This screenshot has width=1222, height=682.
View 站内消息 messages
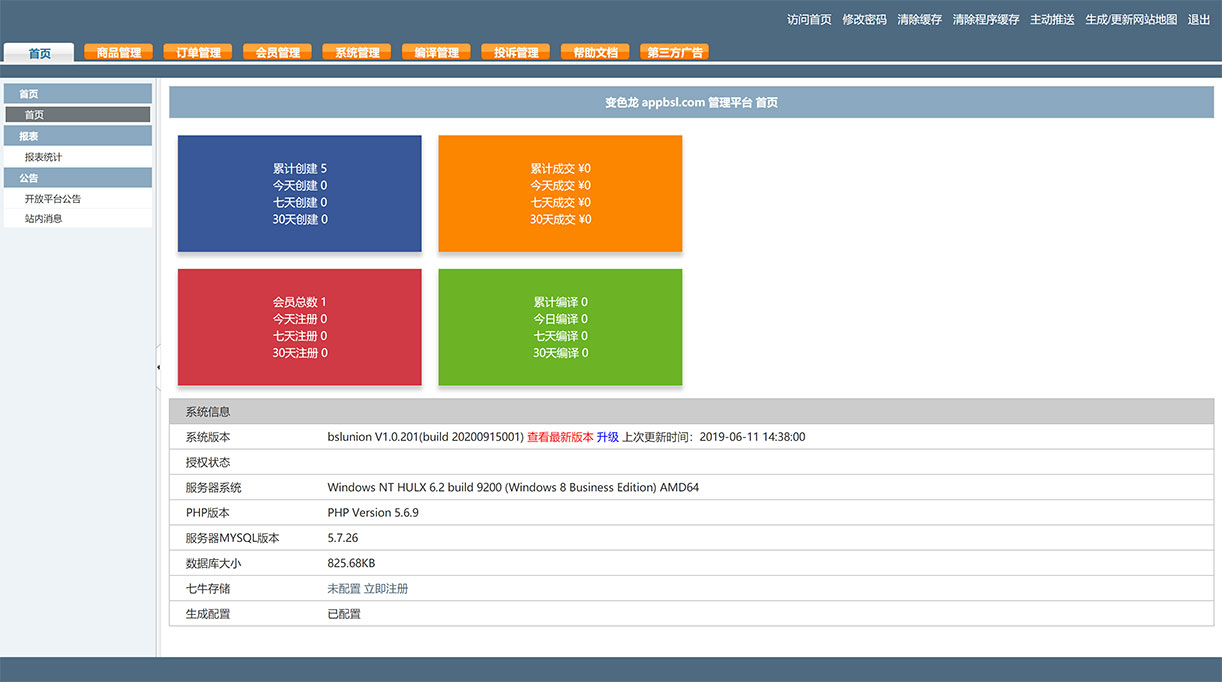click(44, 219)
